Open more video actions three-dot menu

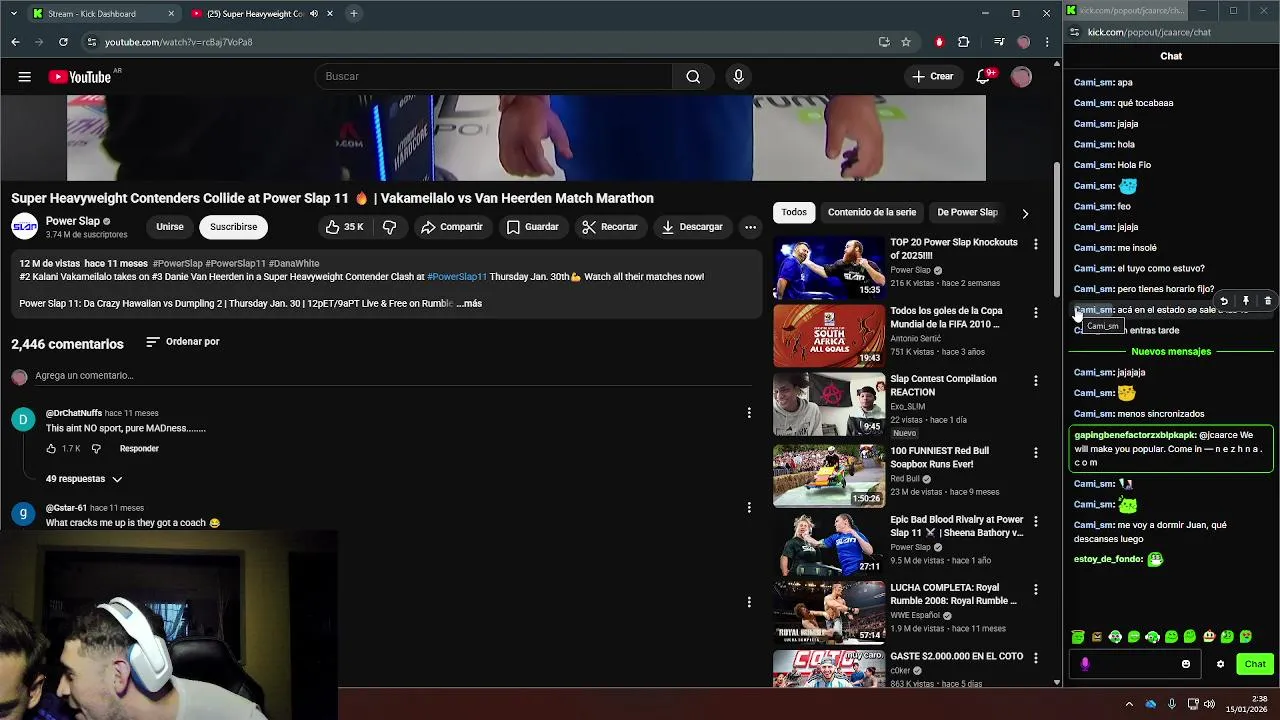[750, 227]
